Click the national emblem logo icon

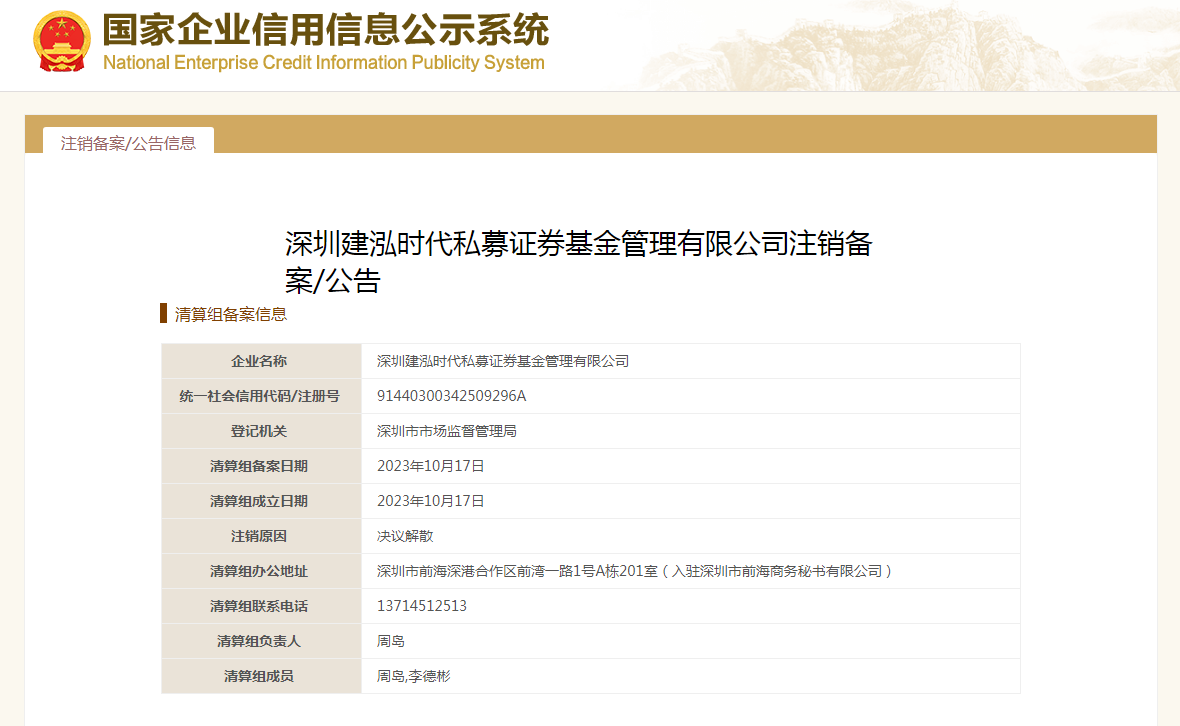click(x=62, y=41)
